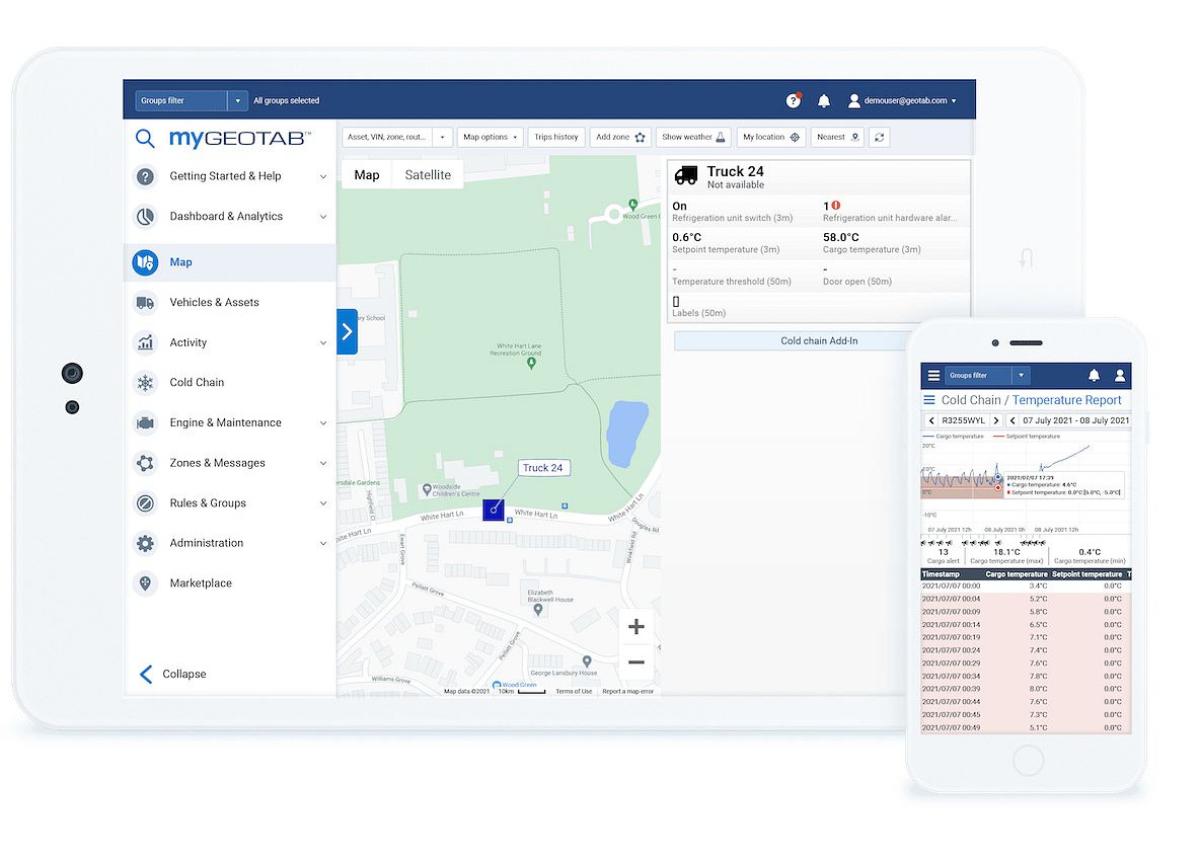Click the My location button
This screenshot has height=859, width=1200.
pyautogui.click(x=771, y=137)
